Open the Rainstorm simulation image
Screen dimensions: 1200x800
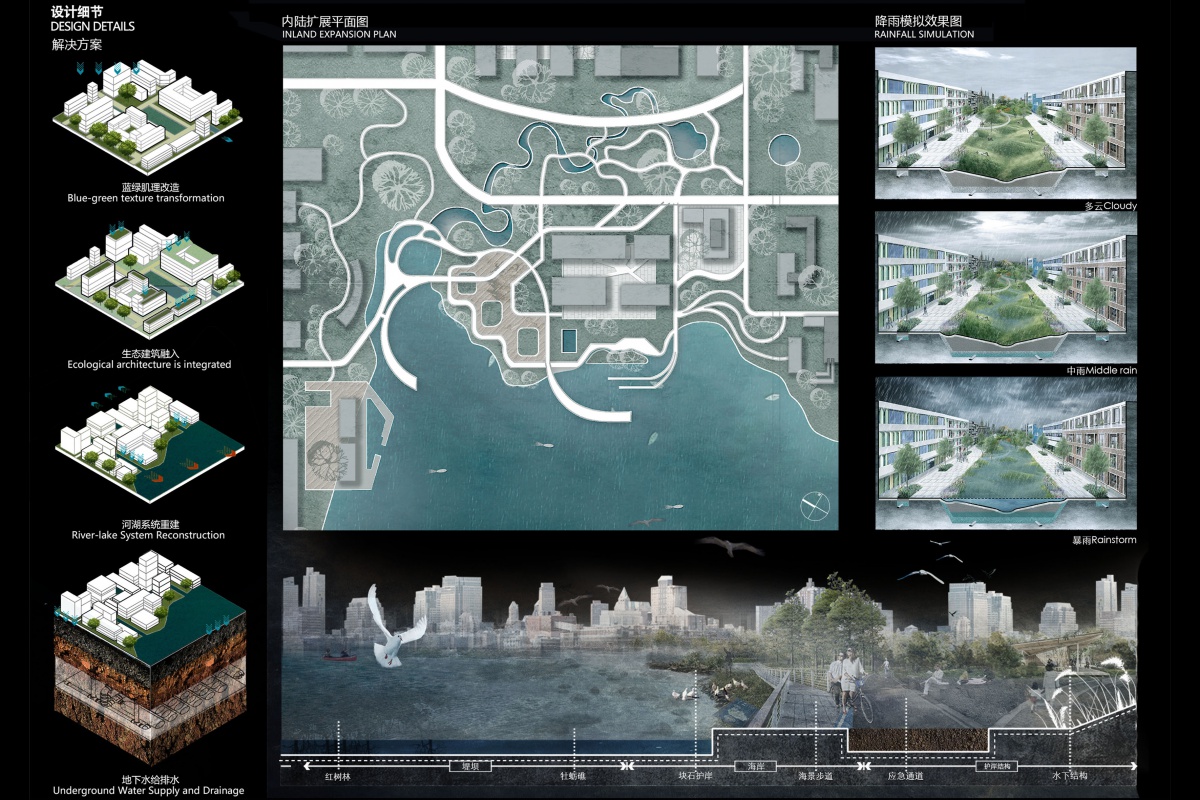click(x=1005, y=453)
